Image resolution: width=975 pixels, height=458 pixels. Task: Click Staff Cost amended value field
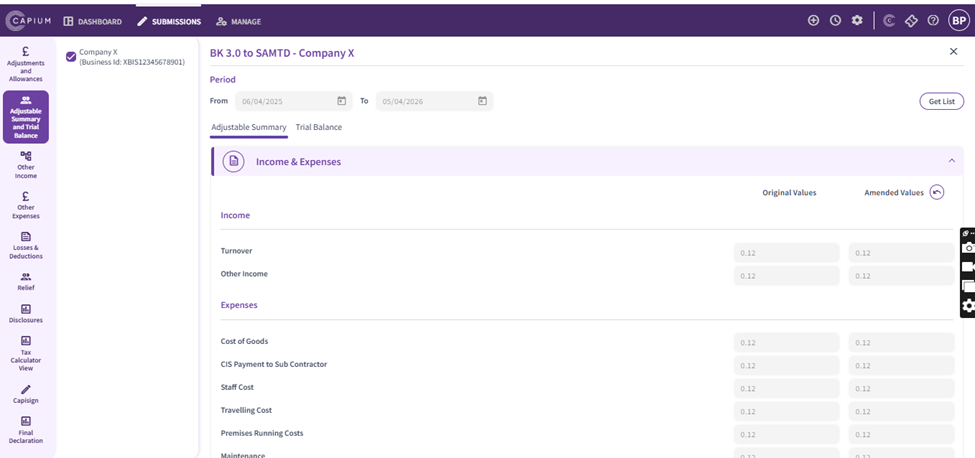point(901,388)
